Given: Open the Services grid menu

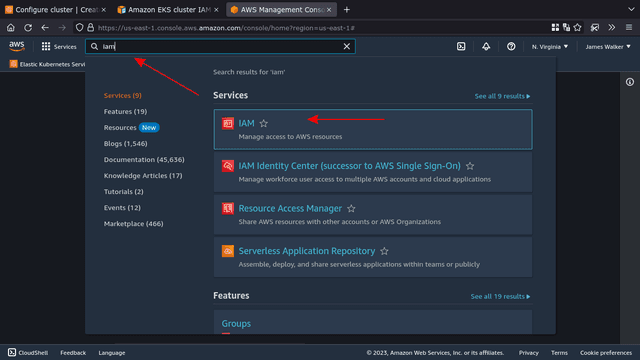Looking at the screenshot, I should click(59, 47).
